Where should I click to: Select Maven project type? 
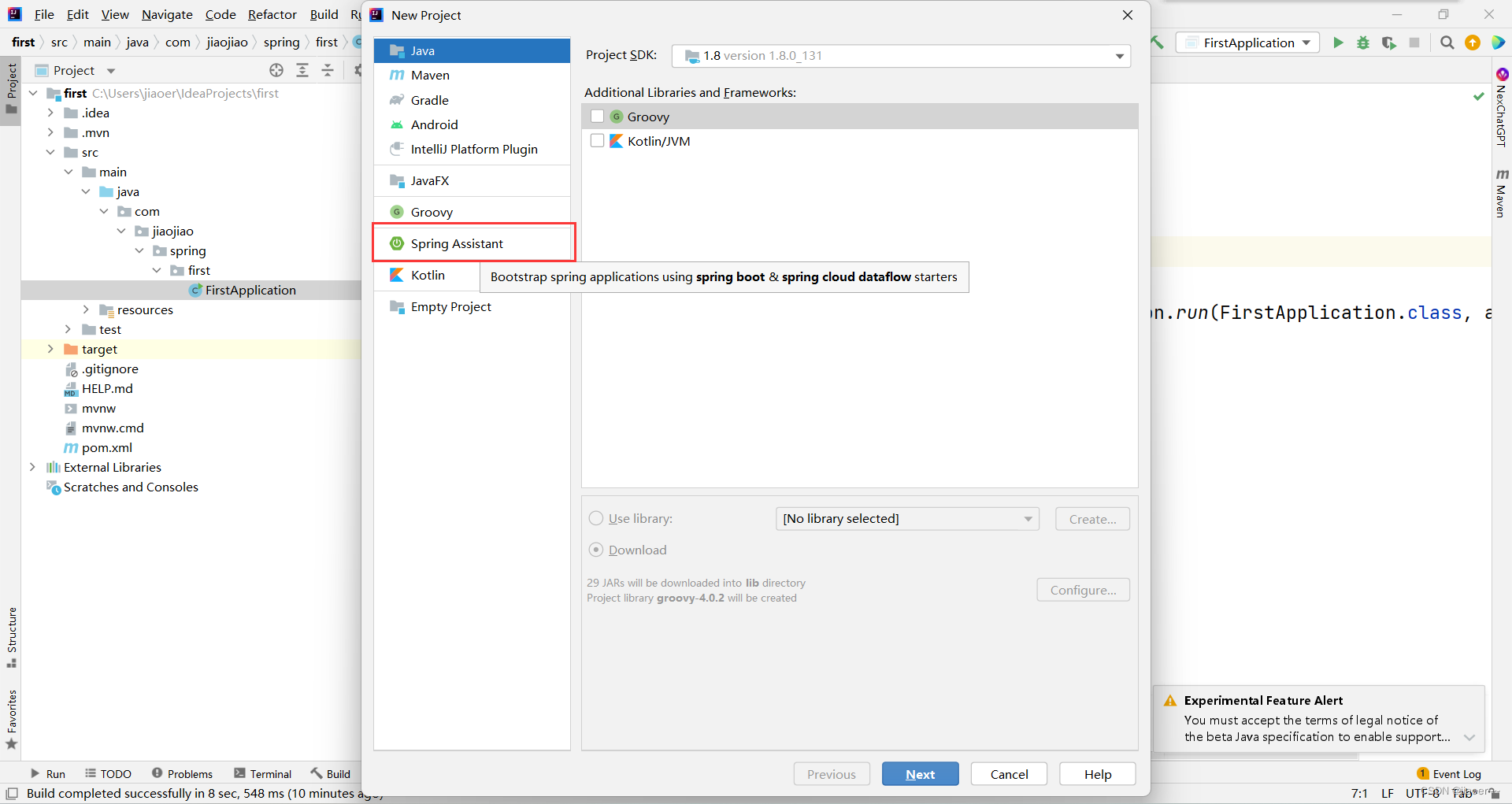472,76
